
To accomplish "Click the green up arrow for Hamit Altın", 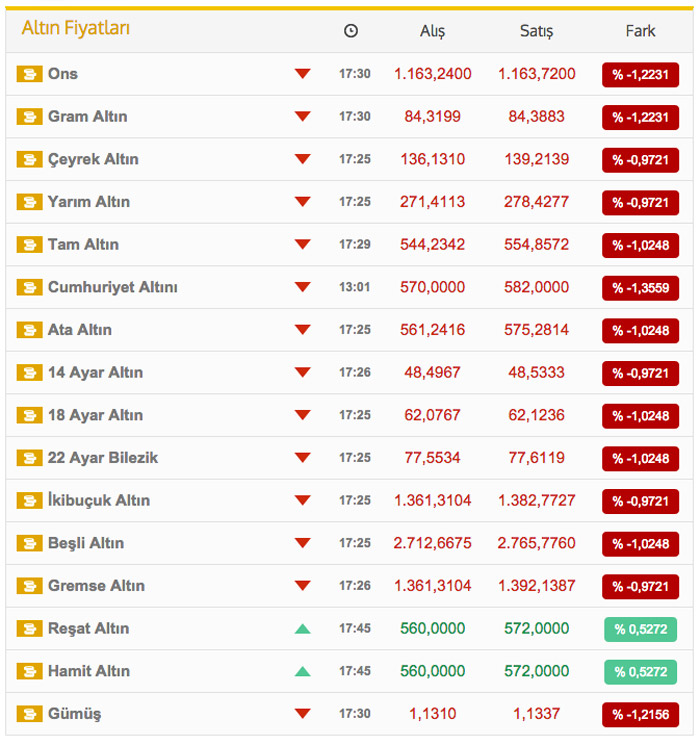I will (x=303, y=671).
